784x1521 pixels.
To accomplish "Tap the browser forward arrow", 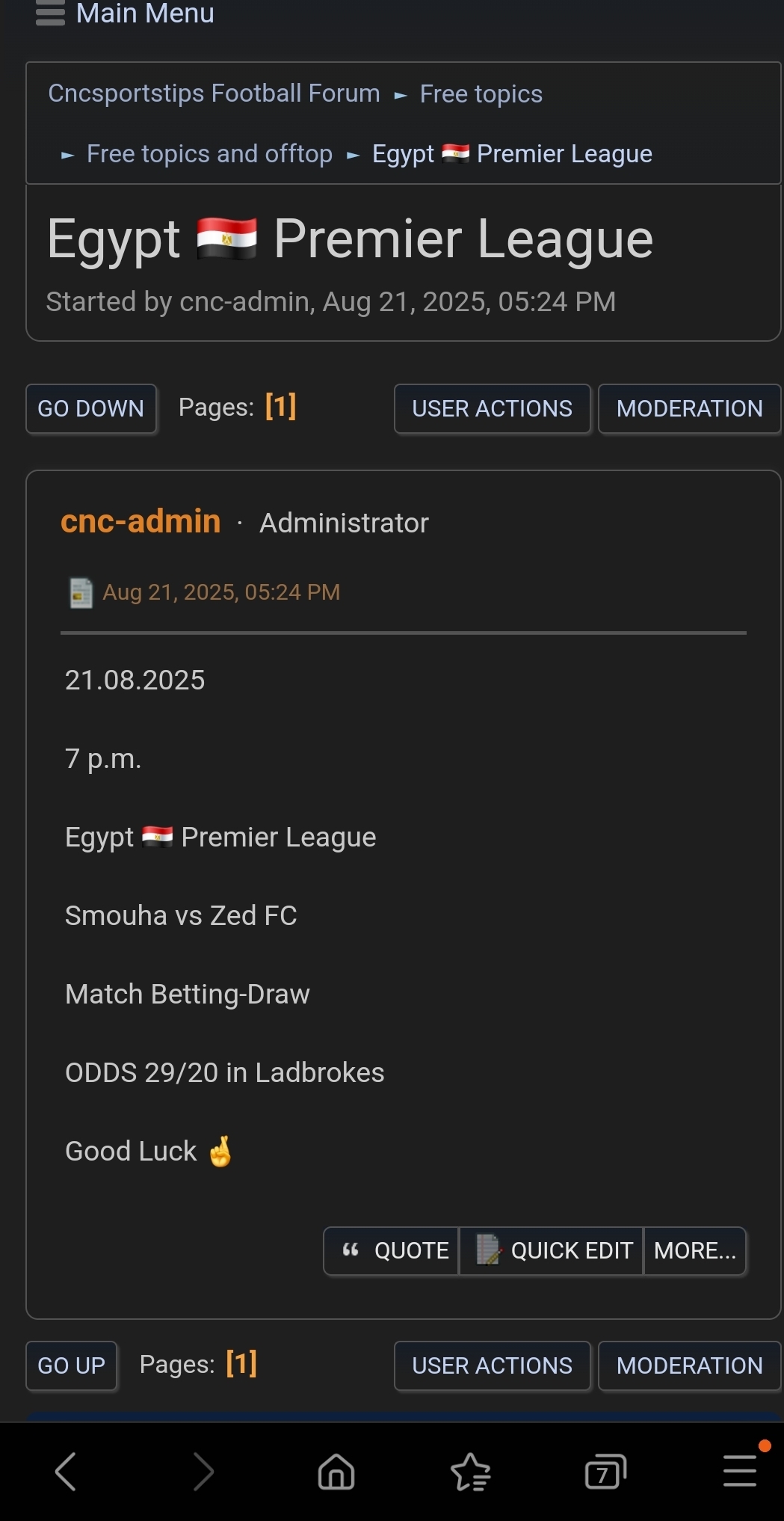I will [203, 1472].
